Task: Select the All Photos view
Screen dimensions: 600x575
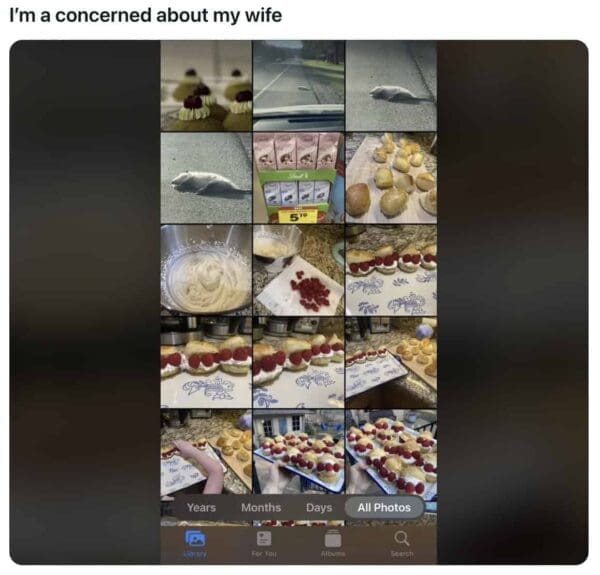Action: [384, 507]
